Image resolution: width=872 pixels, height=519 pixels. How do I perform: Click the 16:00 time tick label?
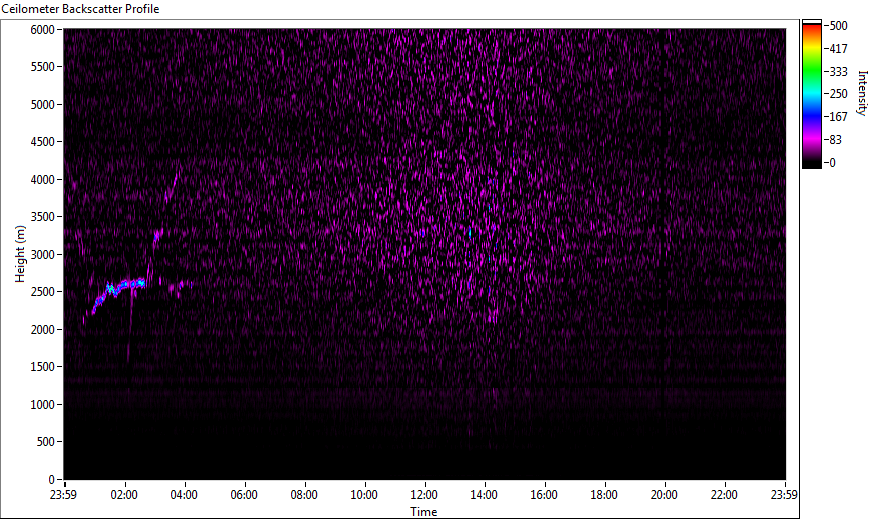coord(544,495)
